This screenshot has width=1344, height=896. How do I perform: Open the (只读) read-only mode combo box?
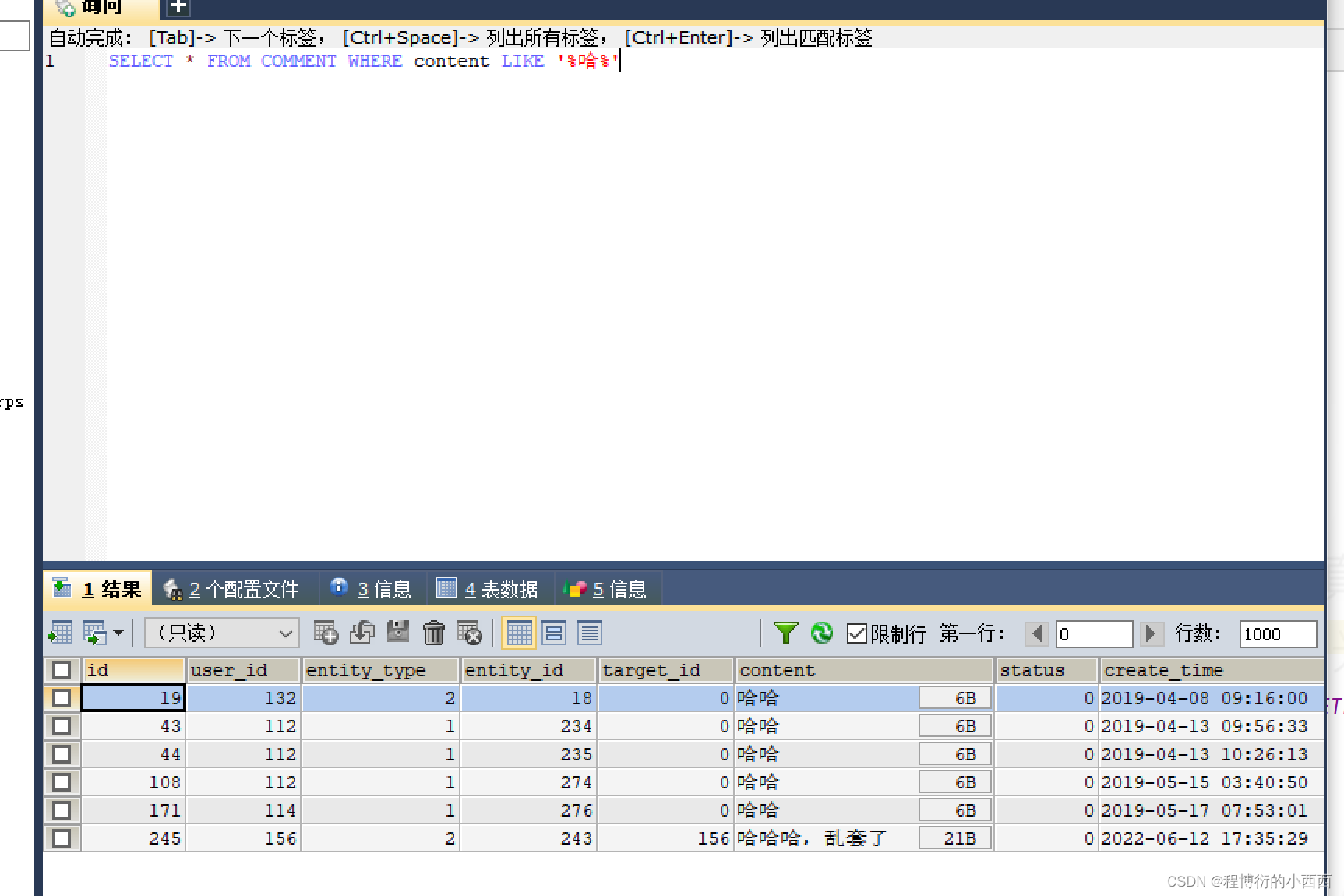coord(222,633)
